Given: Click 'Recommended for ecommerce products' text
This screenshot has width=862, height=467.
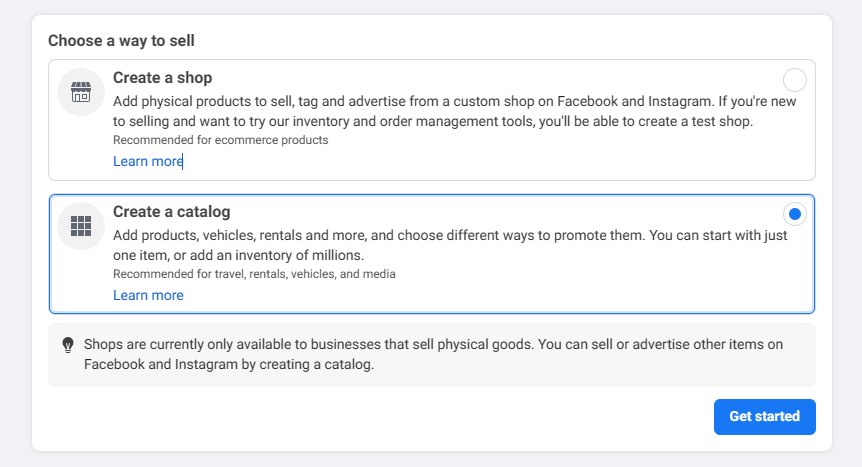Looking at the screenshot, I should pos(220,140).
